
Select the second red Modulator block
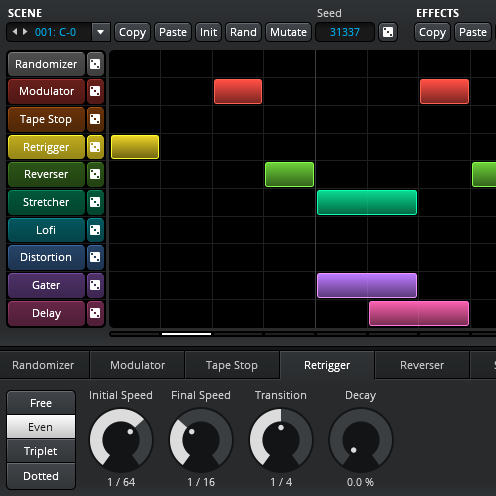(444, 91)
